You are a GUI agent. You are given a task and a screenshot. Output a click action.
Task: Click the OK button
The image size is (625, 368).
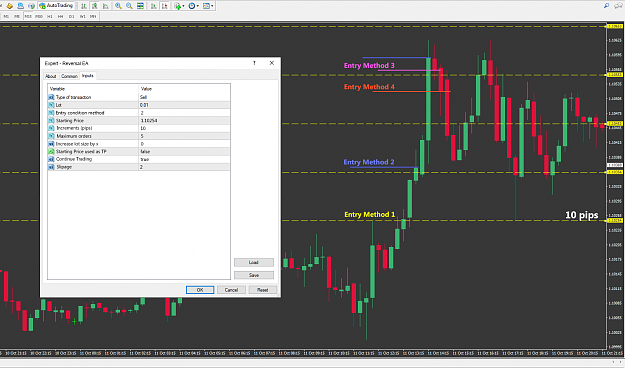click(x=200, y=290)
